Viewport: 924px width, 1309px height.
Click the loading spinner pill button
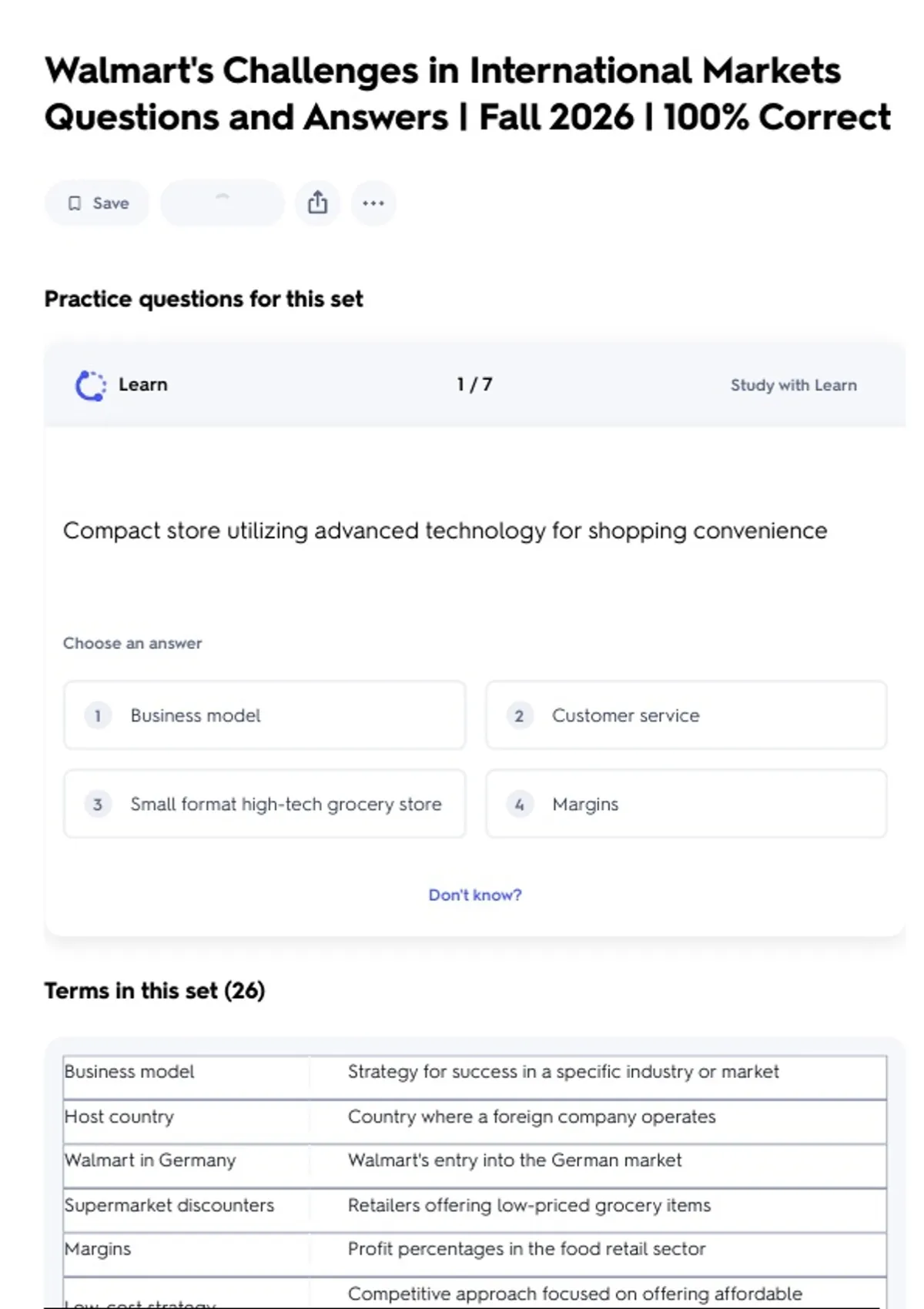pos(222,203)
